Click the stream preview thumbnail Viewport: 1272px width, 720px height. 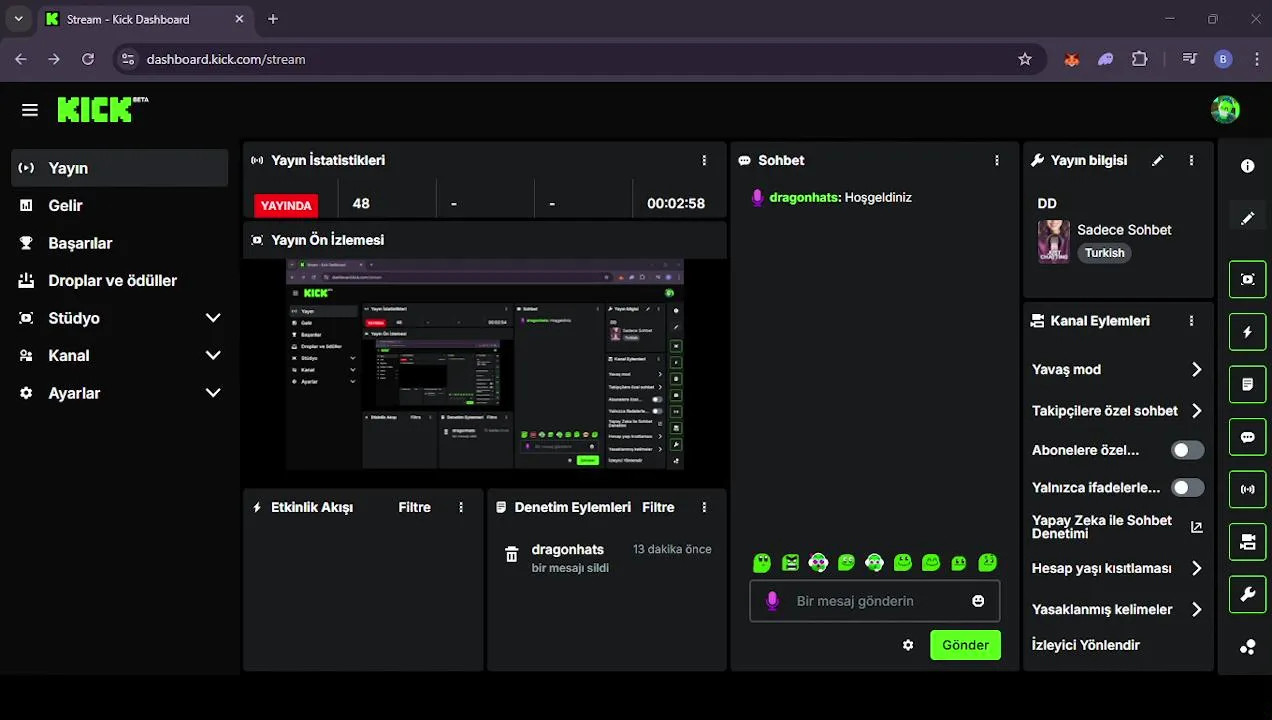(485, 365)
